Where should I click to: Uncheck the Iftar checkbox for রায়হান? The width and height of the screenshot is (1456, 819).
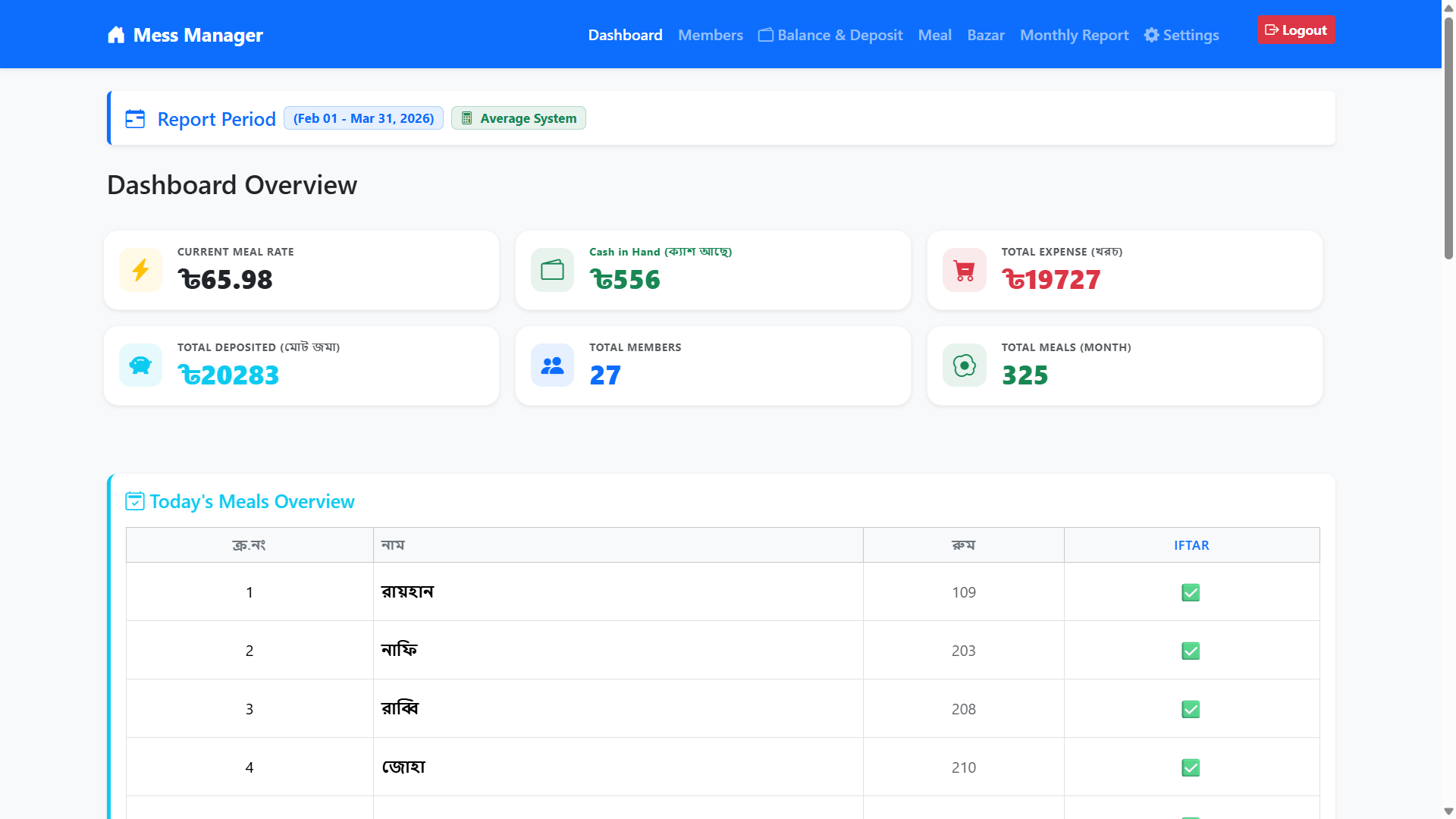[x=1191, y=593]
